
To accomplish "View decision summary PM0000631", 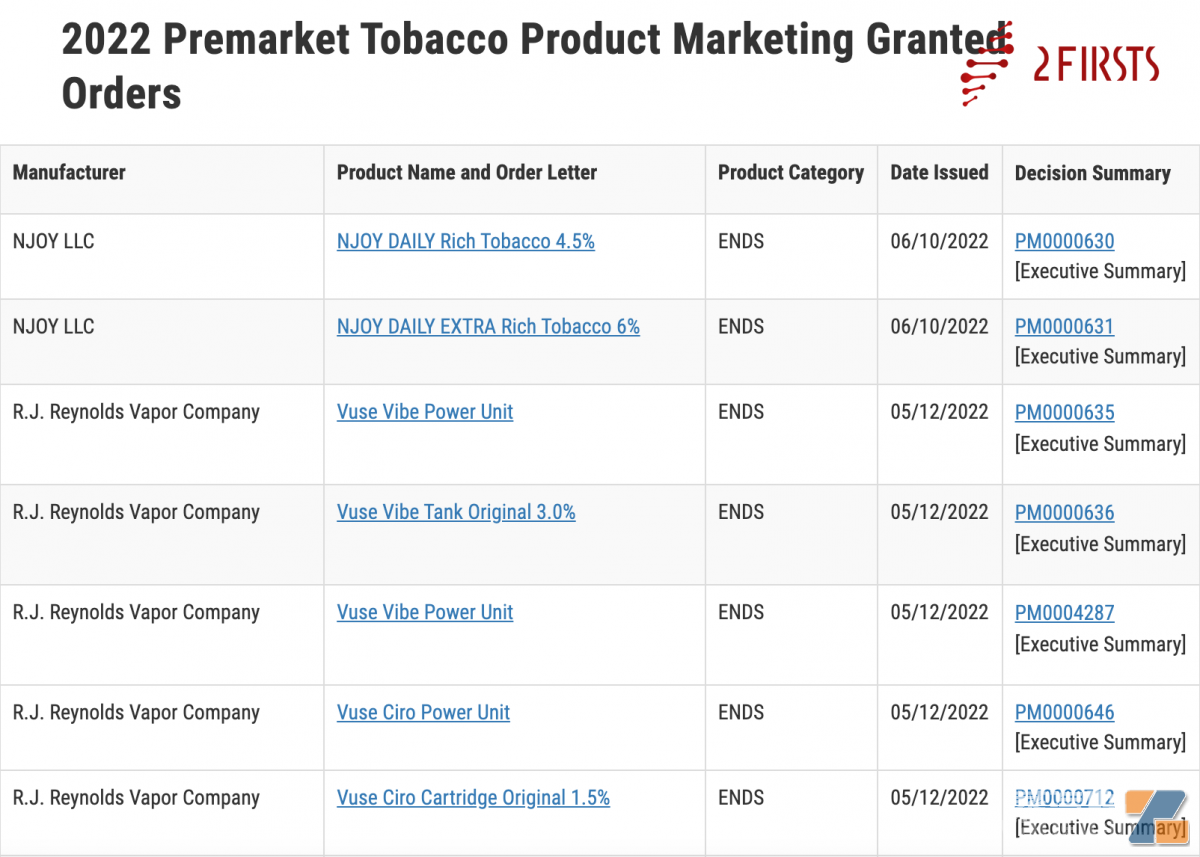I will 1064,327.
